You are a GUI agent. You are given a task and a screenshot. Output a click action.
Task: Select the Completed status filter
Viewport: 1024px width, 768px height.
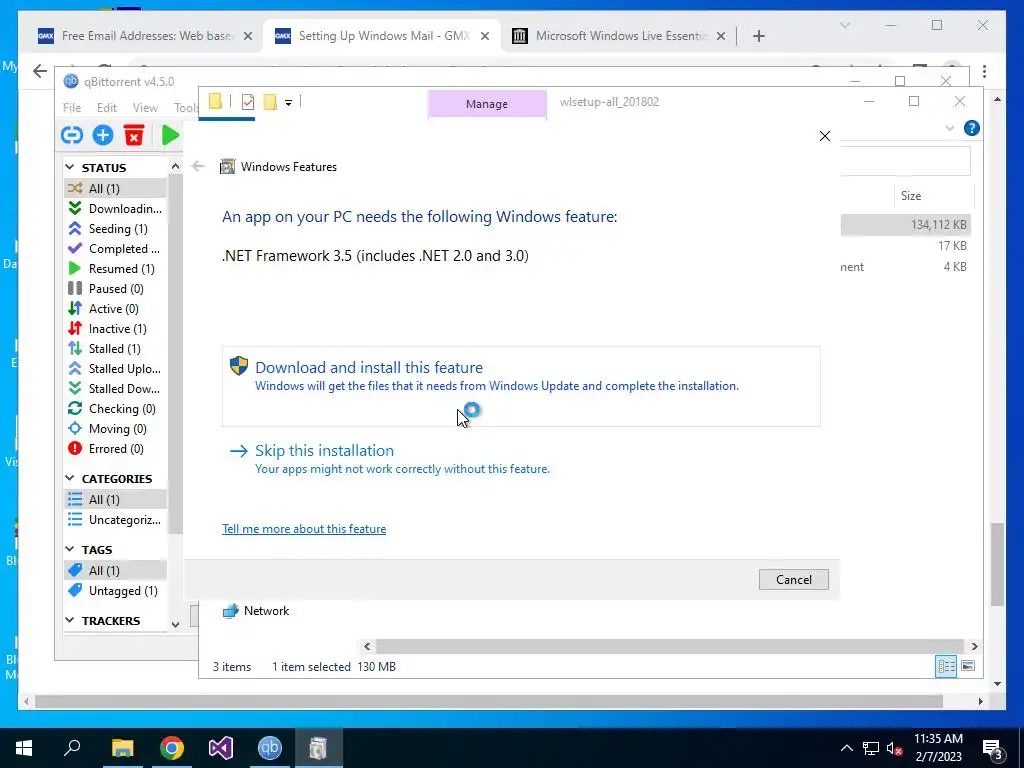tap(116, 249)
